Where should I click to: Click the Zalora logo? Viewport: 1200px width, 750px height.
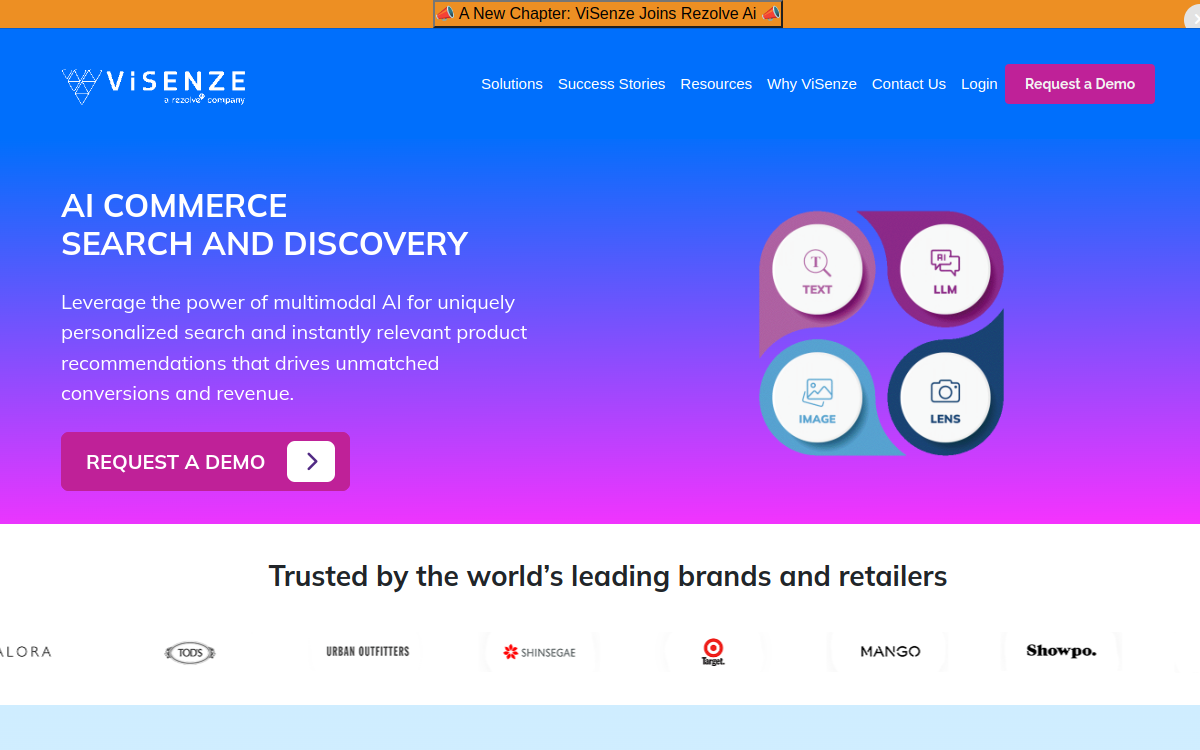click(25, 651)
